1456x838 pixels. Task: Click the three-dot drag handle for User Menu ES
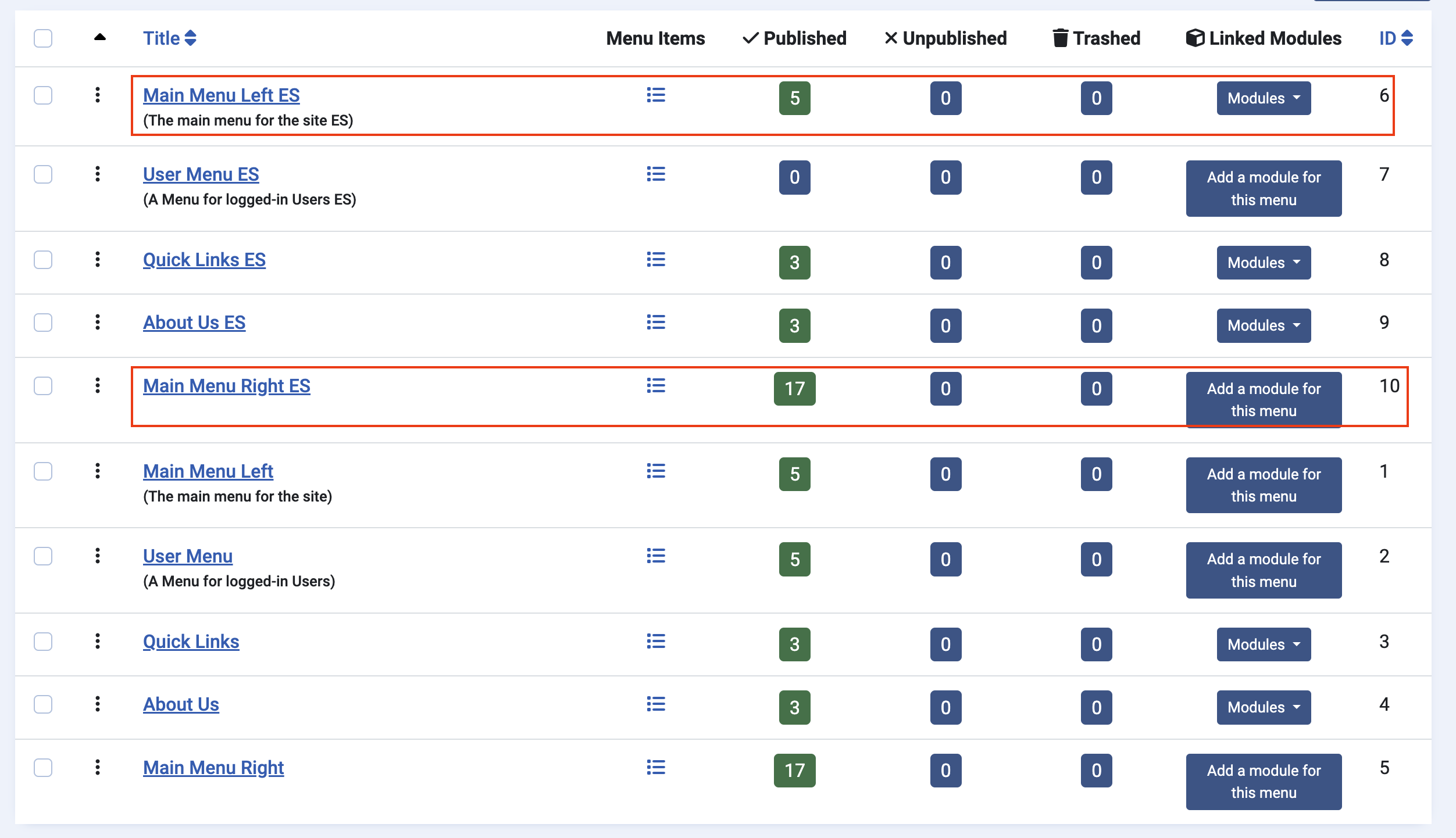98,174
